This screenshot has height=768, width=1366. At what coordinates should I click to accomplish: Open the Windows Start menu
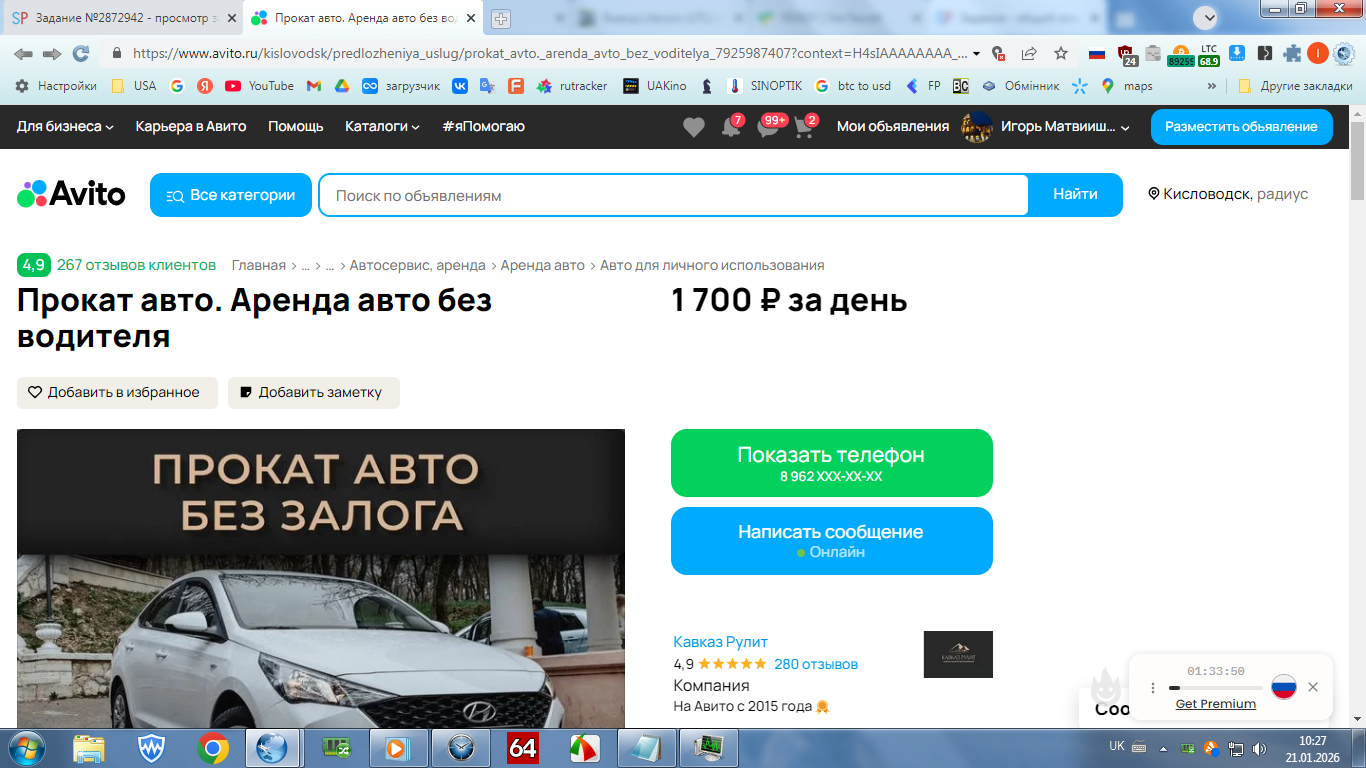26,748
